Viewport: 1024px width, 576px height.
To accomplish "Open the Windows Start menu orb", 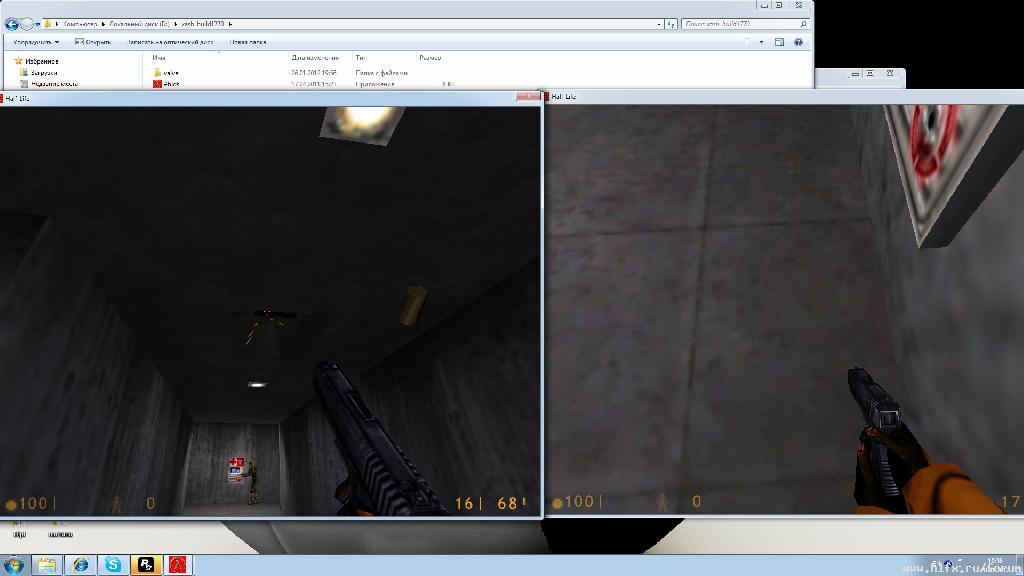I will [x=13, y=565].
